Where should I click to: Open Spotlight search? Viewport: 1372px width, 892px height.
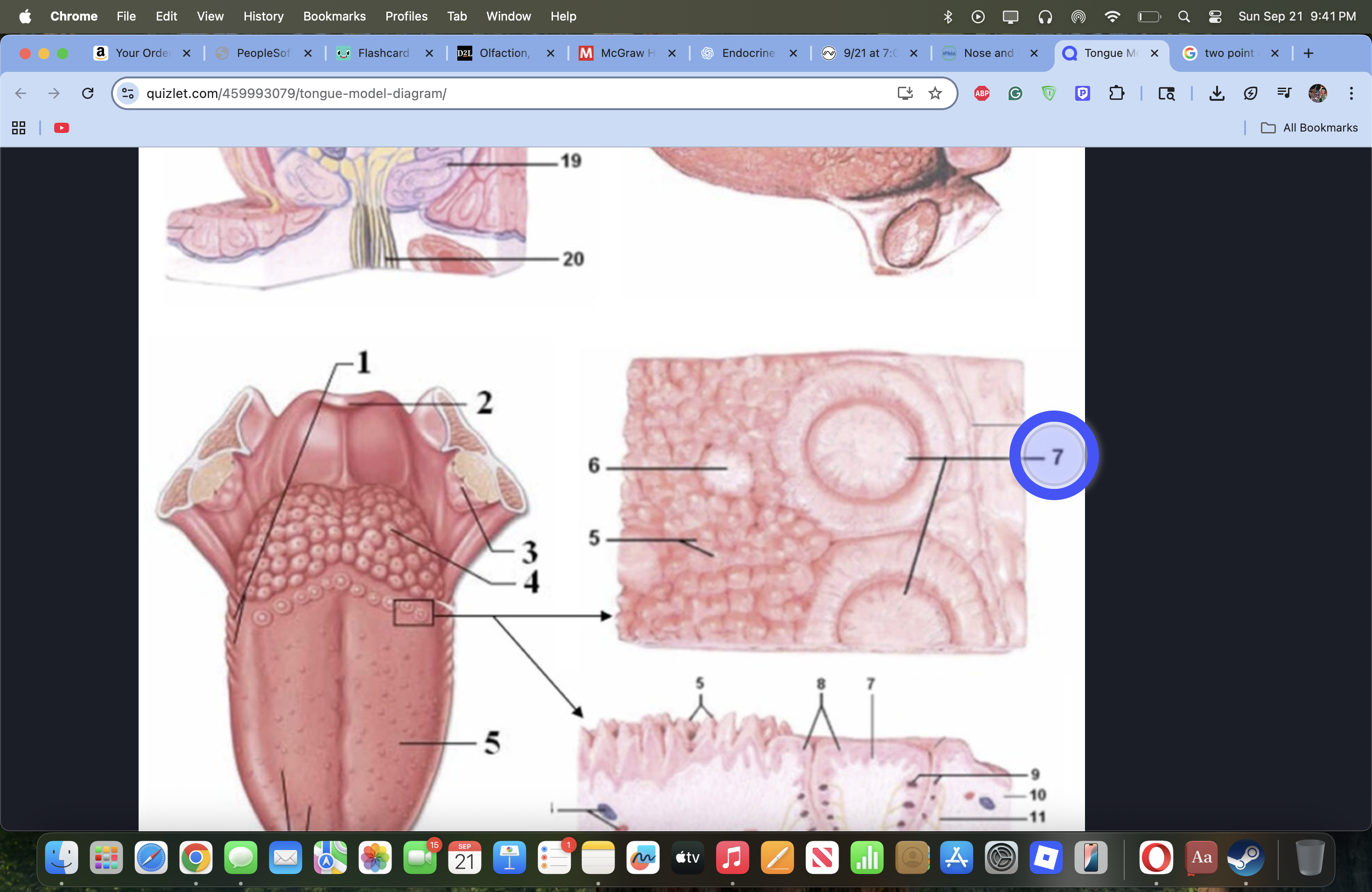coord(1183,16)
